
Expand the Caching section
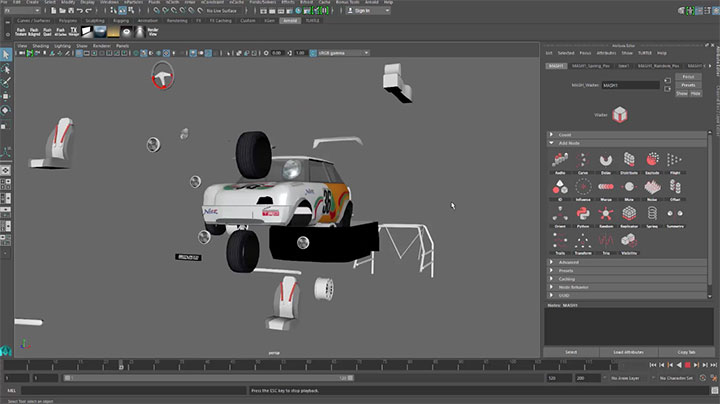click(x=627, y=279)
